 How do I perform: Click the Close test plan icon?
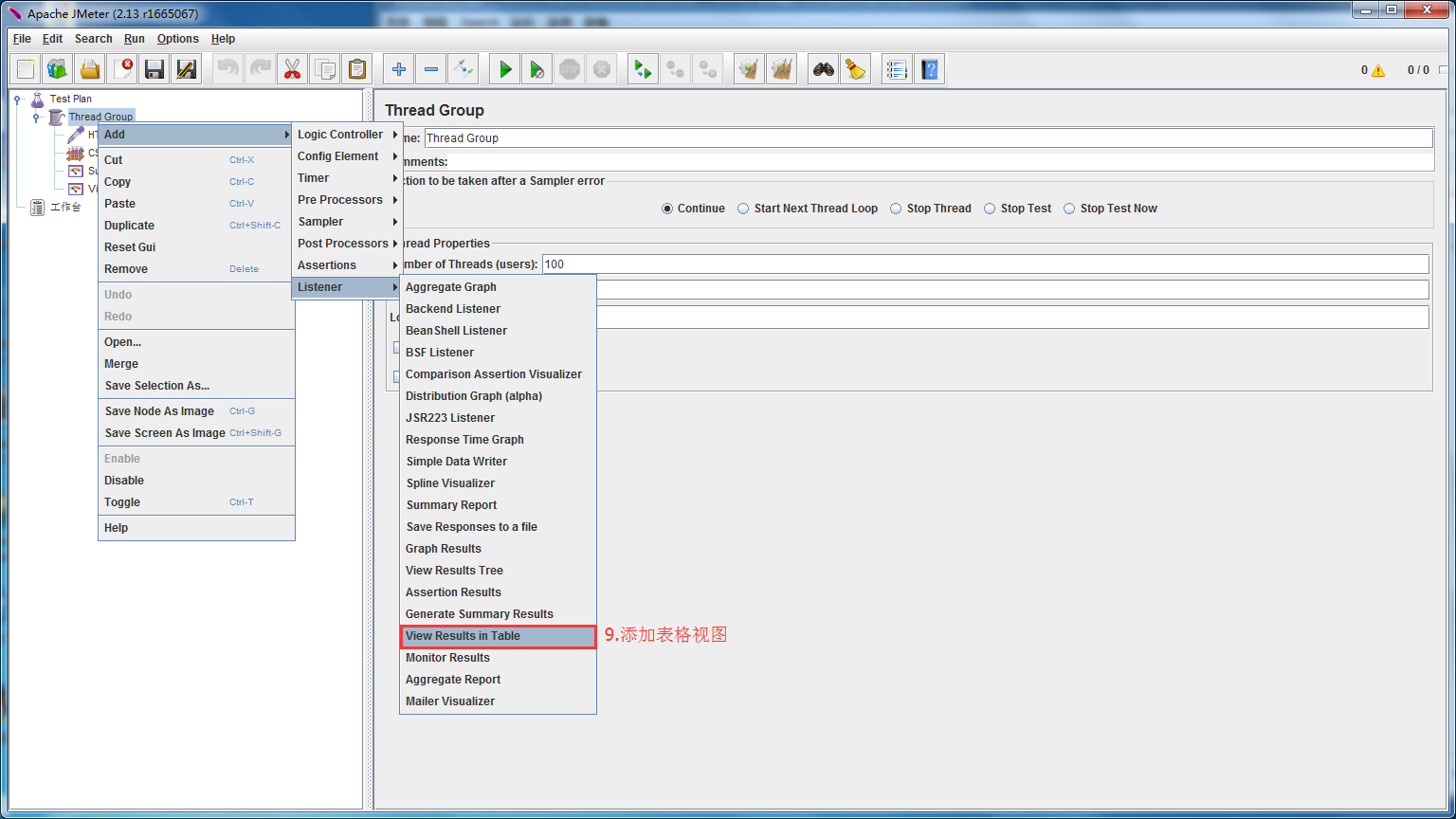[x=123, y=69]
